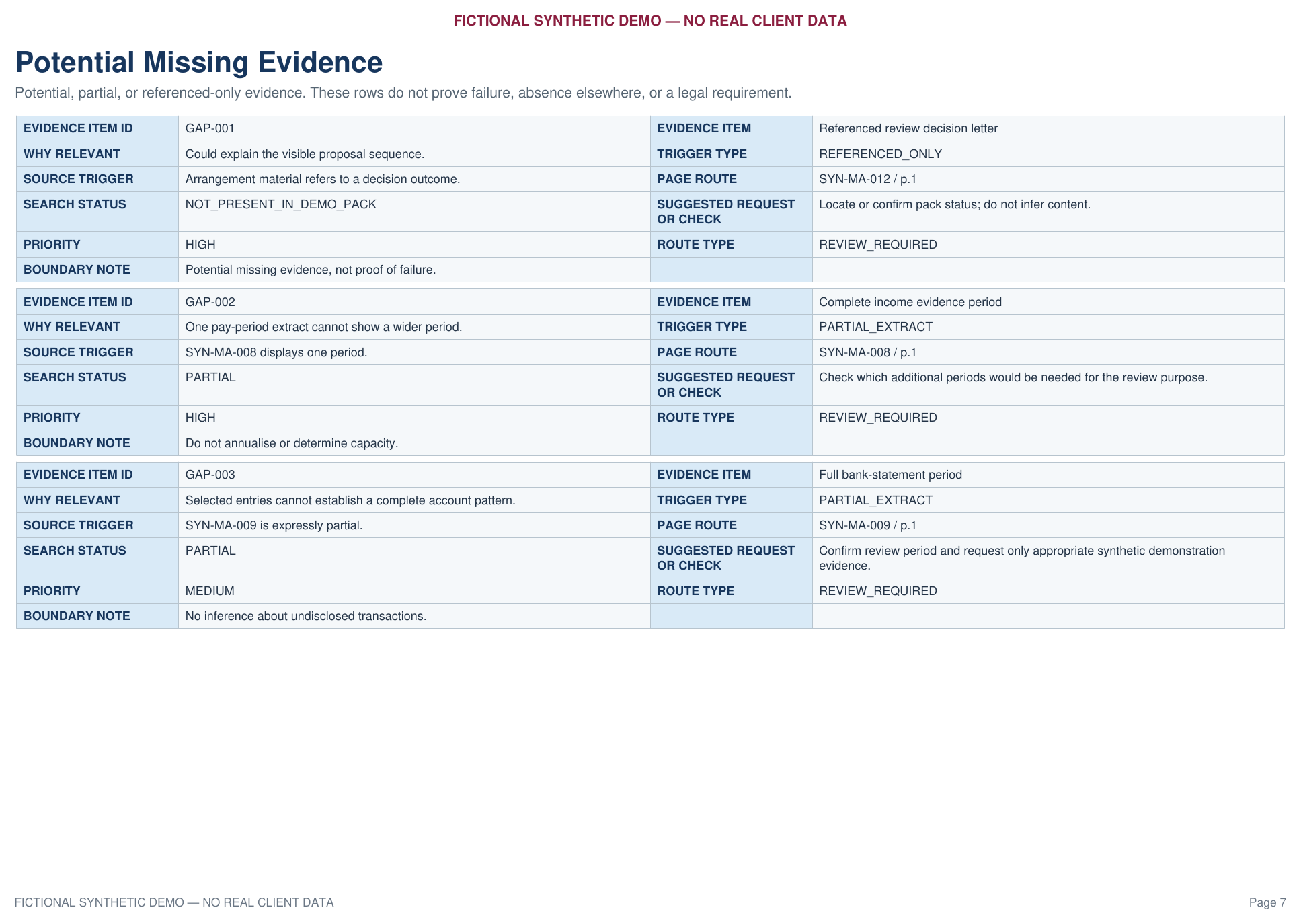
Task: Click the 'Page 7' footer label
Action: (1267, 902)
